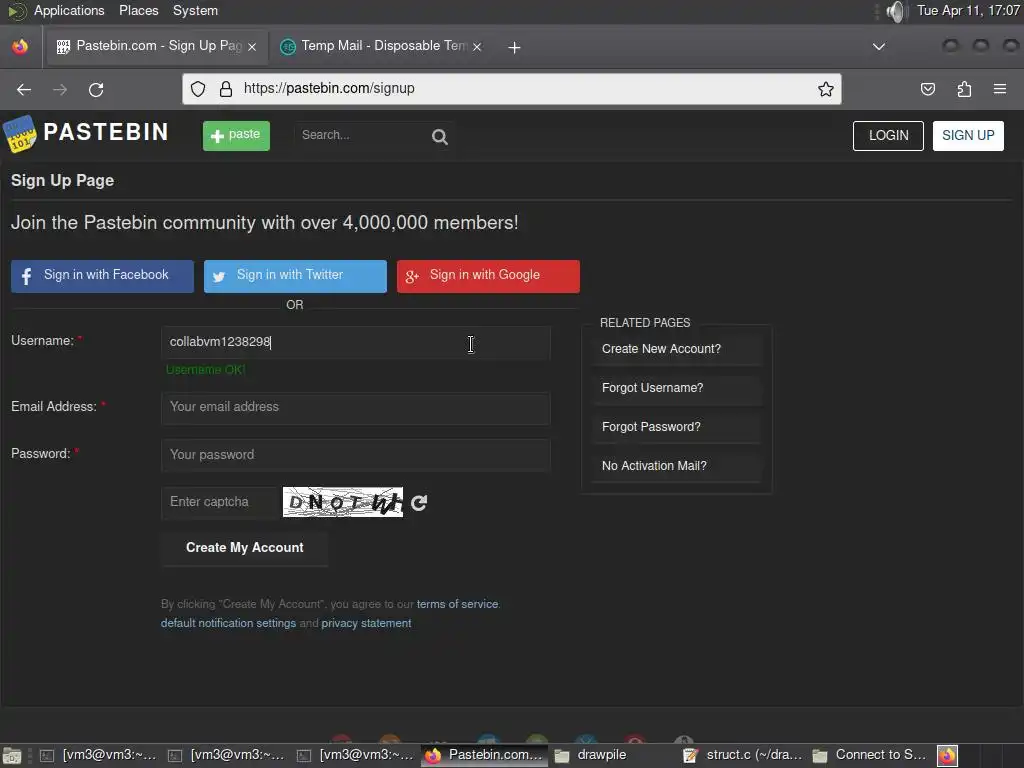Open a new browser tab
The image size is (1024, 768).
pyautogui.click(x=514, y=47)
